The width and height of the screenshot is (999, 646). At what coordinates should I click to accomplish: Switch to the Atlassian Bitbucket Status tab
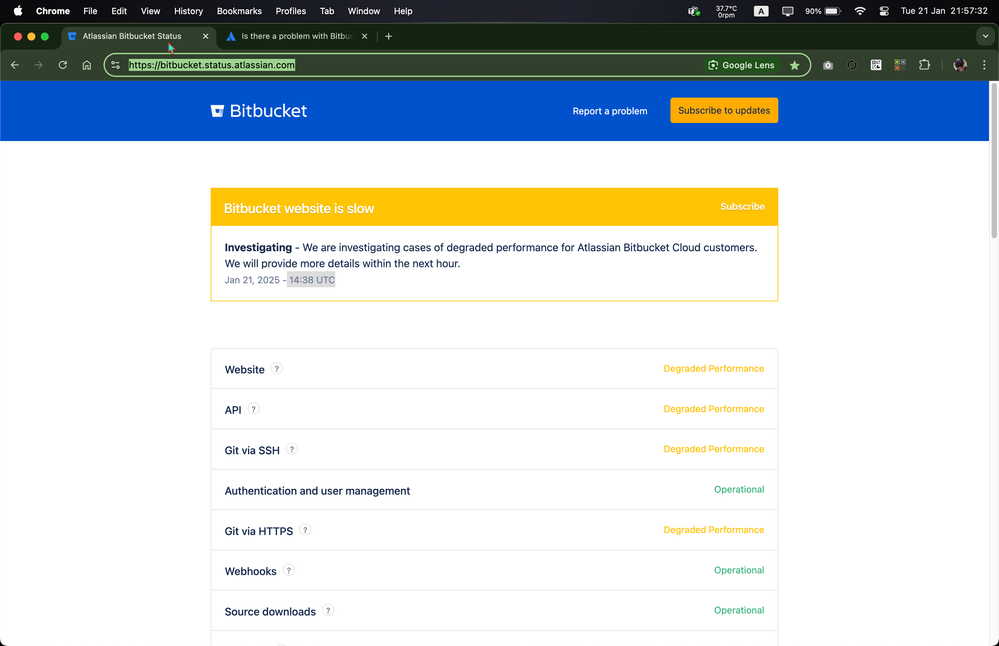click(140, 36)
